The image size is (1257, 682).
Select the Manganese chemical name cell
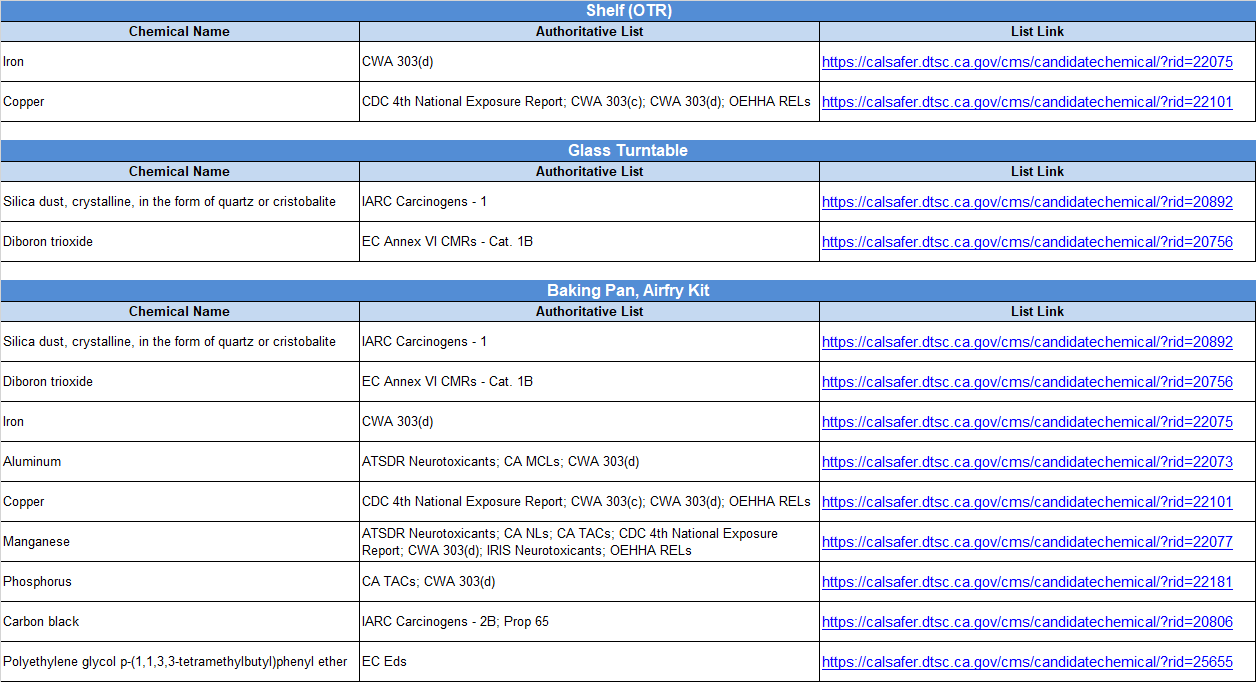click(x=180, y=542)
